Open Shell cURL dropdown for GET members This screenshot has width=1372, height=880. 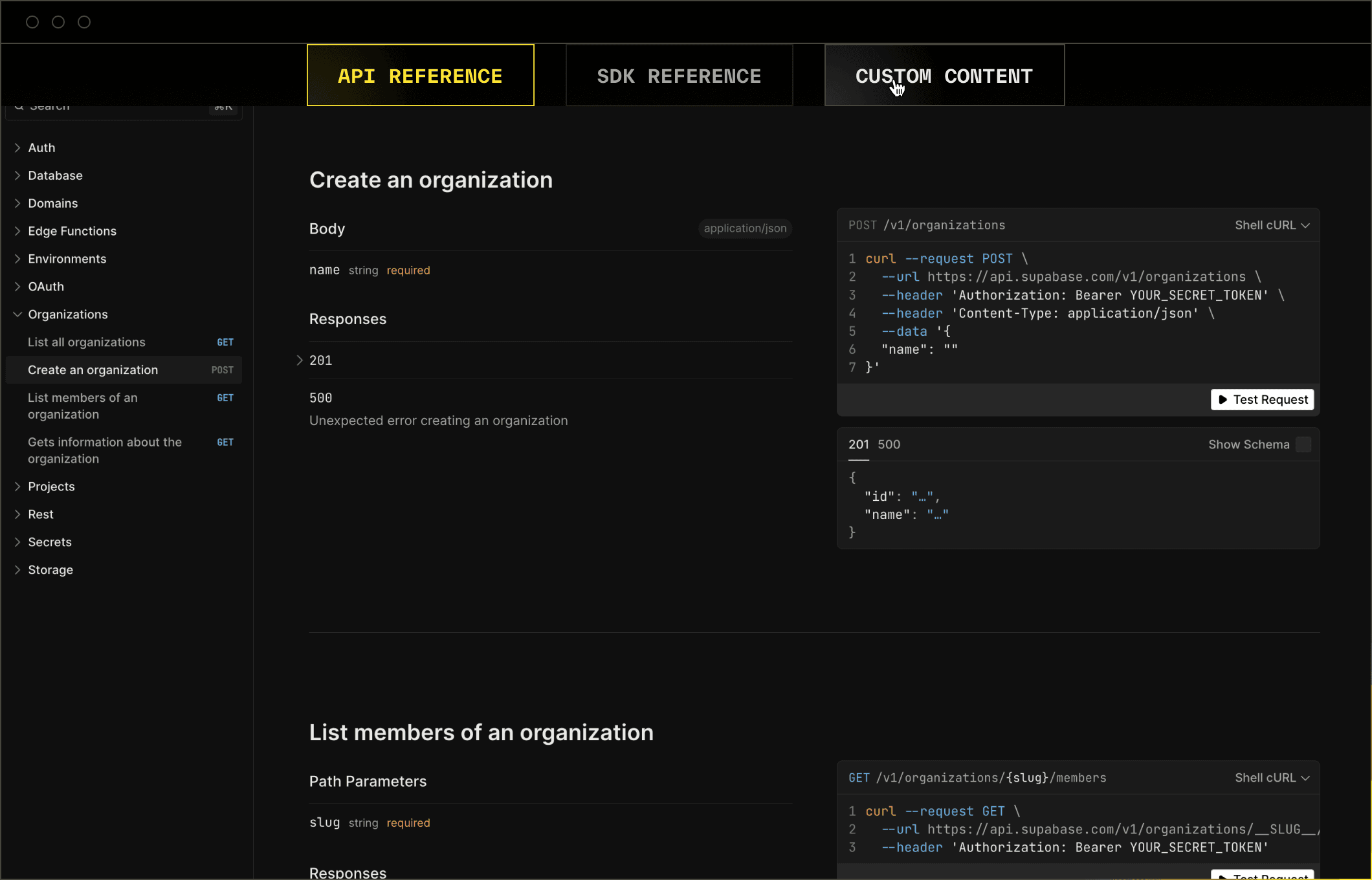pos(1272,778)
